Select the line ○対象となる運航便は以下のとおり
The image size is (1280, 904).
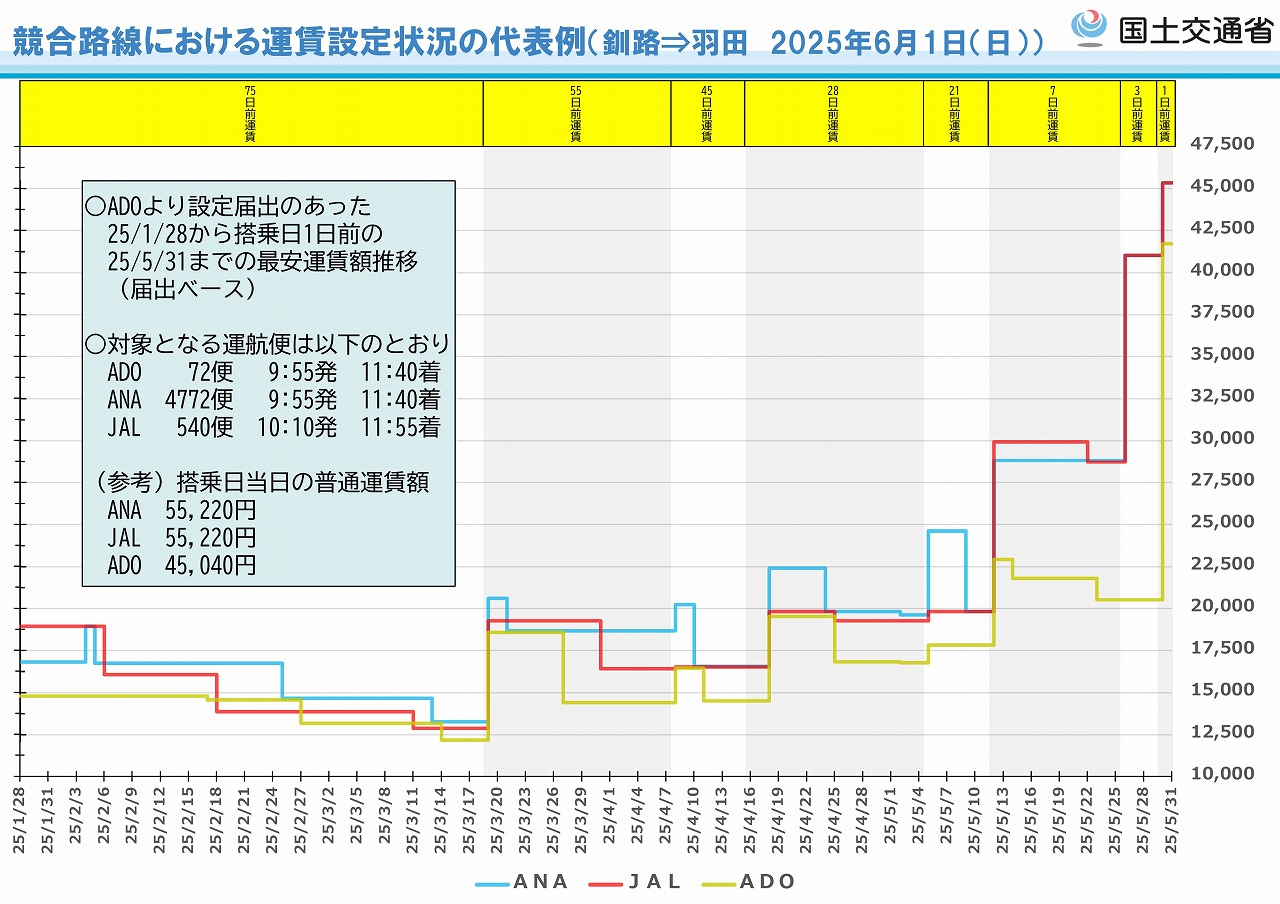pyautogui.click(x=268, y=345)
